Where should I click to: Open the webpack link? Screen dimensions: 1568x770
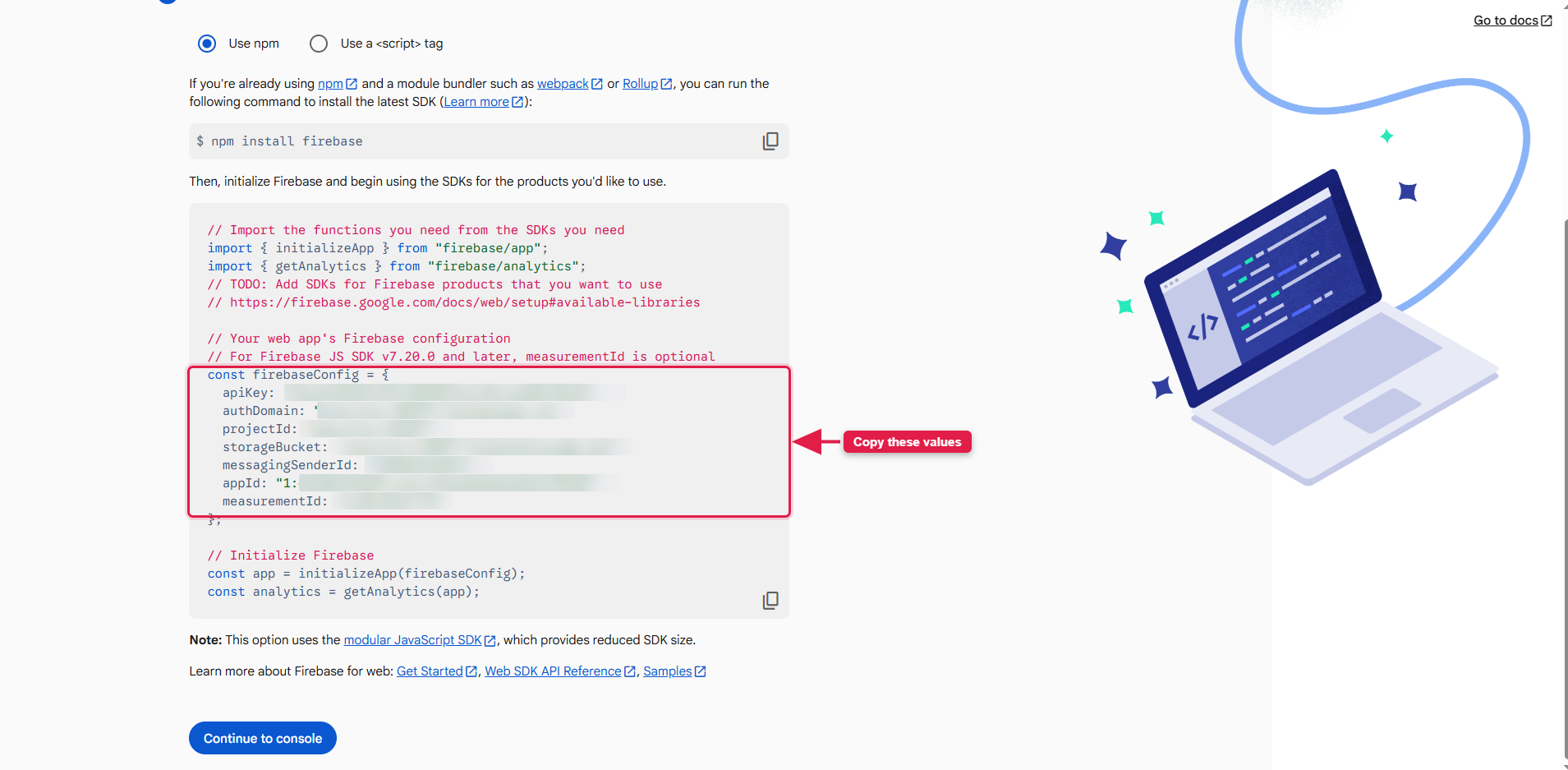[563, 84]
